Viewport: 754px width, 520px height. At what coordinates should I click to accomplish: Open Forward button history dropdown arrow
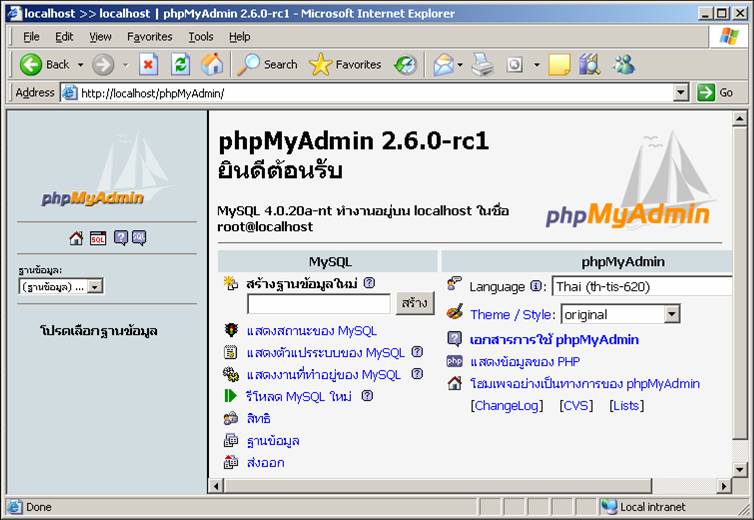coord(126,64)
